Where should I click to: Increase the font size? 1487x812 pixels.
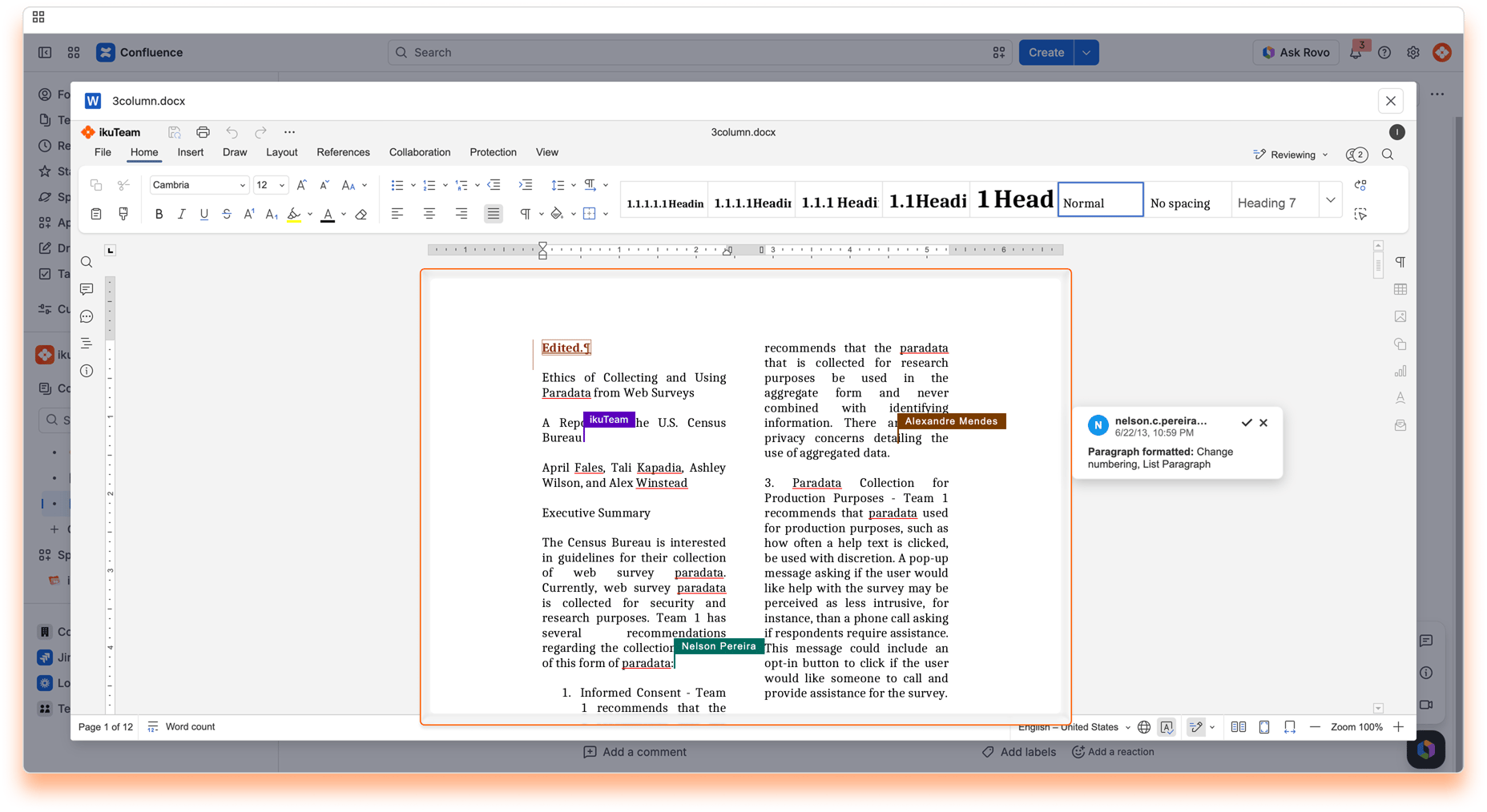[x=301, y=185]
